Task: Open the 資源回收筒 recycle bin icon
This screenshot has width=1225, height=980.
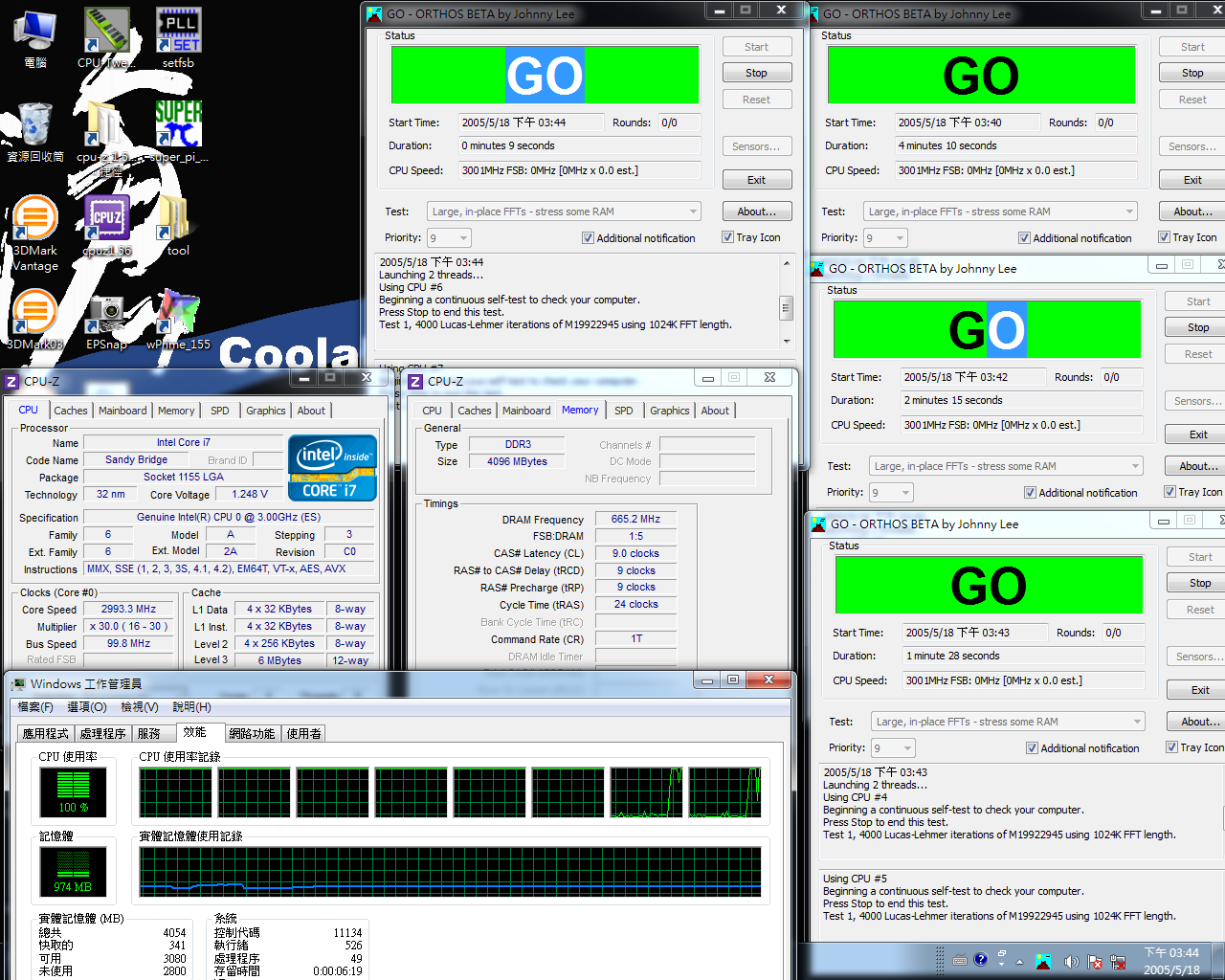Action: [35, 132]
